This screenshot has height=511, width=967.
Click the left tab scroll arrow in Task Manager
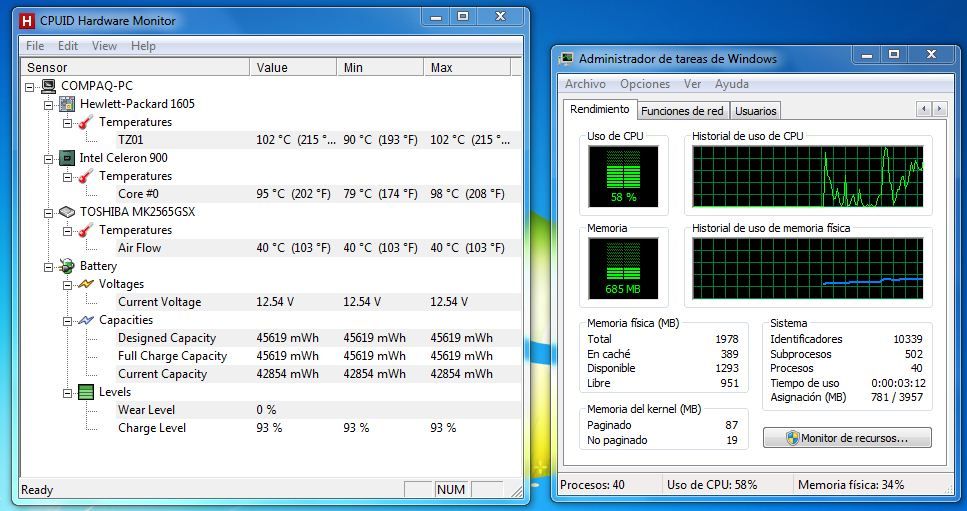[x=924, y=110]
